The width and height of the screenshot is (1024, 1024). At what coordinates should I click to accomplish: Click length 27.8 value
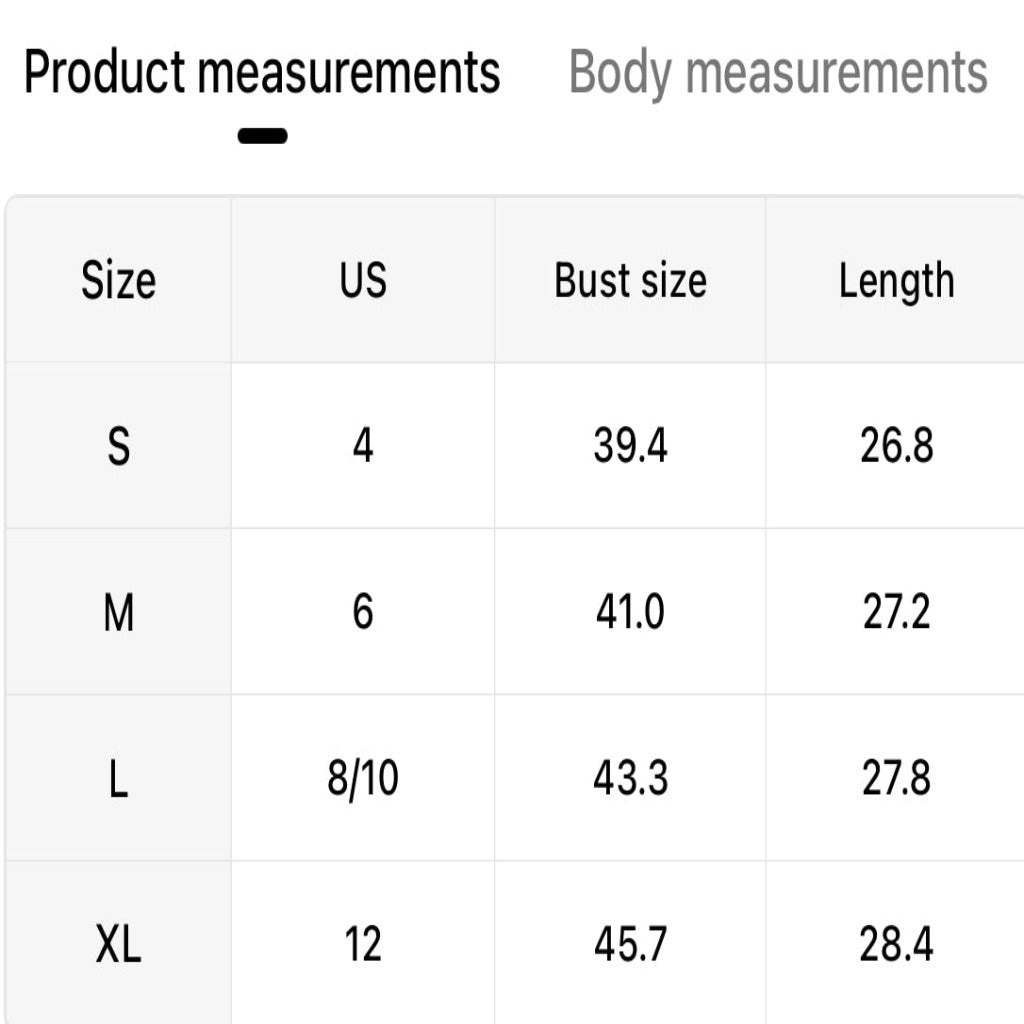(896, 778)
